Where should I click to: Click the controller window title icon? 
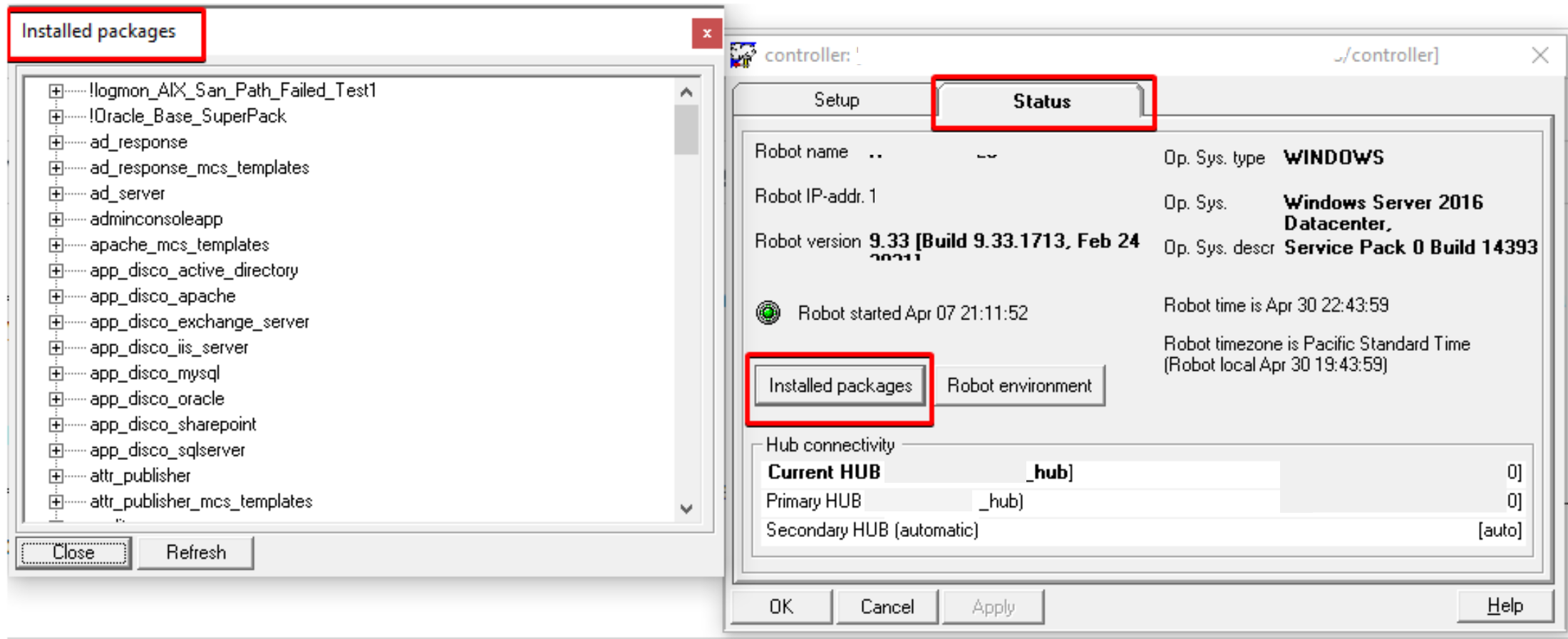pyautogui.click(x=743, y=55)
